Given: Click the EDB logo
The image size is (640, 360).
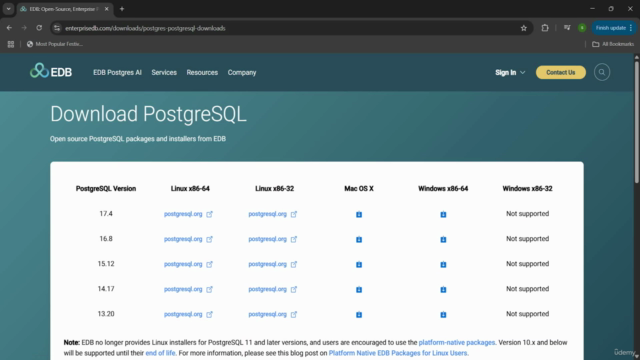Looking at the screenshot, I should (51, 71).
